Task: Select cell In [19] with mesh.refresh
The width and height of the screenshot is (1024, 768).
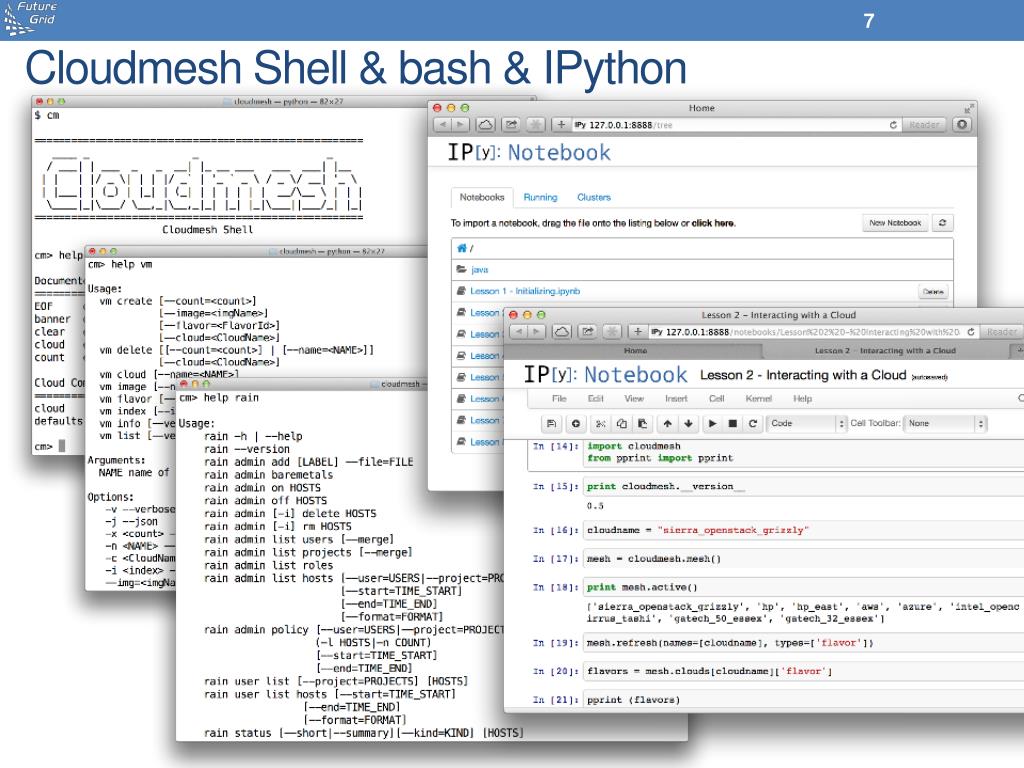Action: coord(803,643)
